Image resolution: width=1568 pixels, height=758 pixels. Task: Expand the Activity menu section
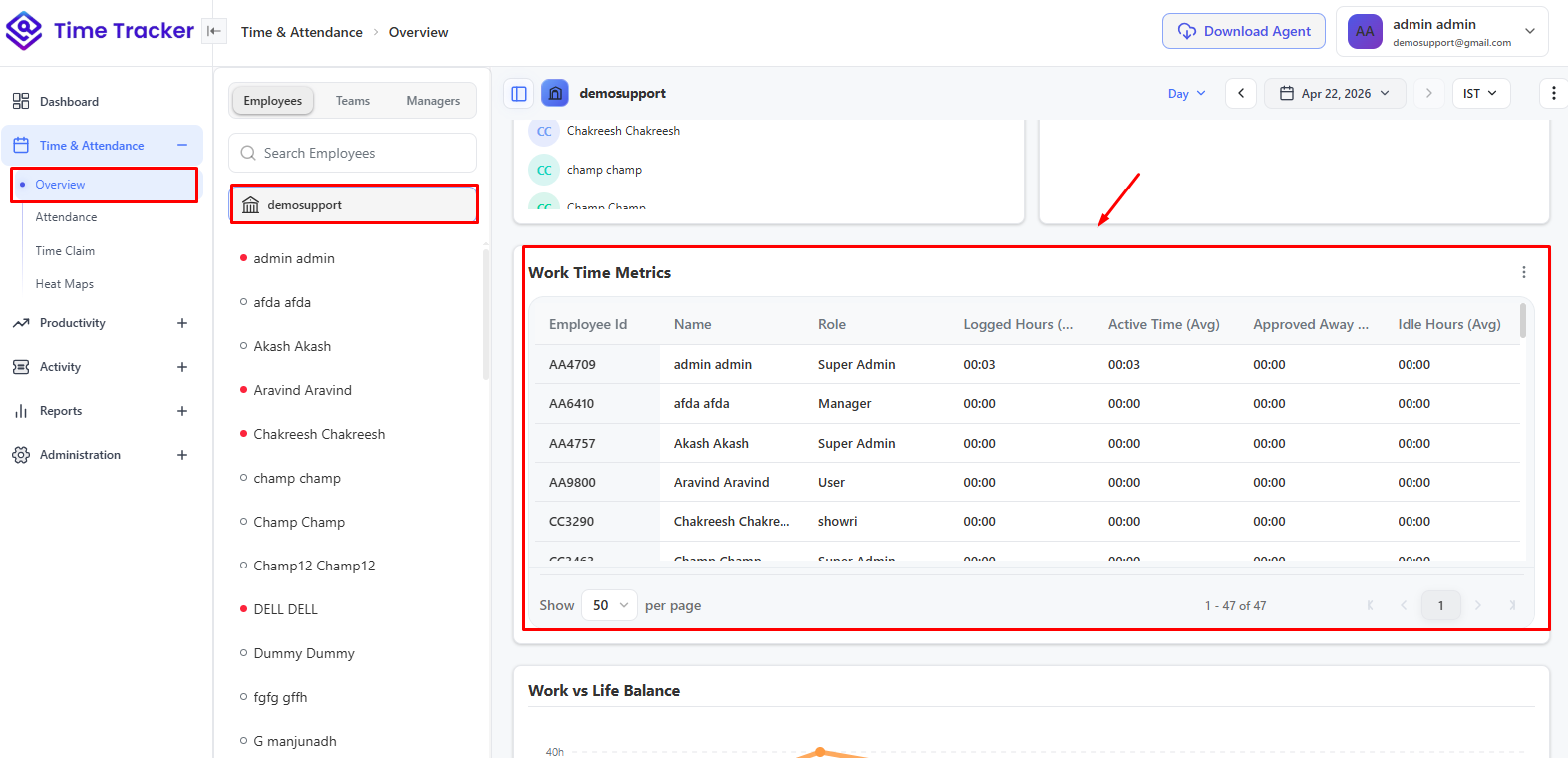182,367
